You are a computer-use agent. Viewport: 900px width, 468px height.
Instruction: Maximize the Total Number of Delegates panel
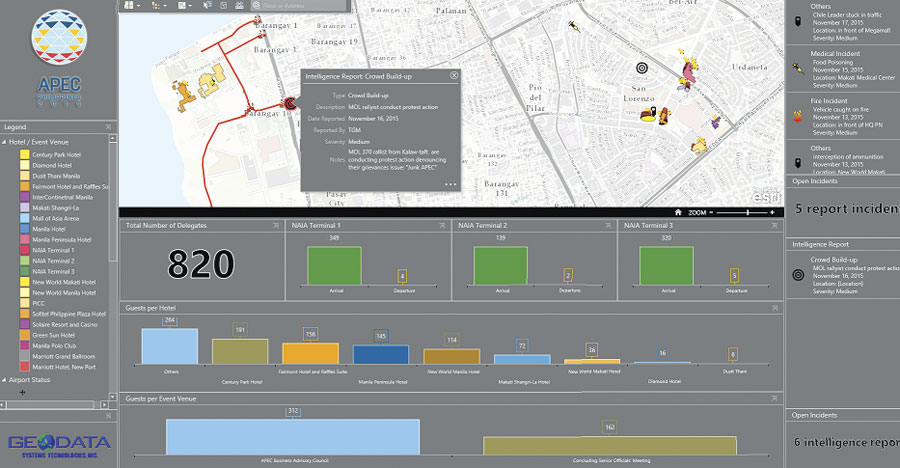point(276,226)
